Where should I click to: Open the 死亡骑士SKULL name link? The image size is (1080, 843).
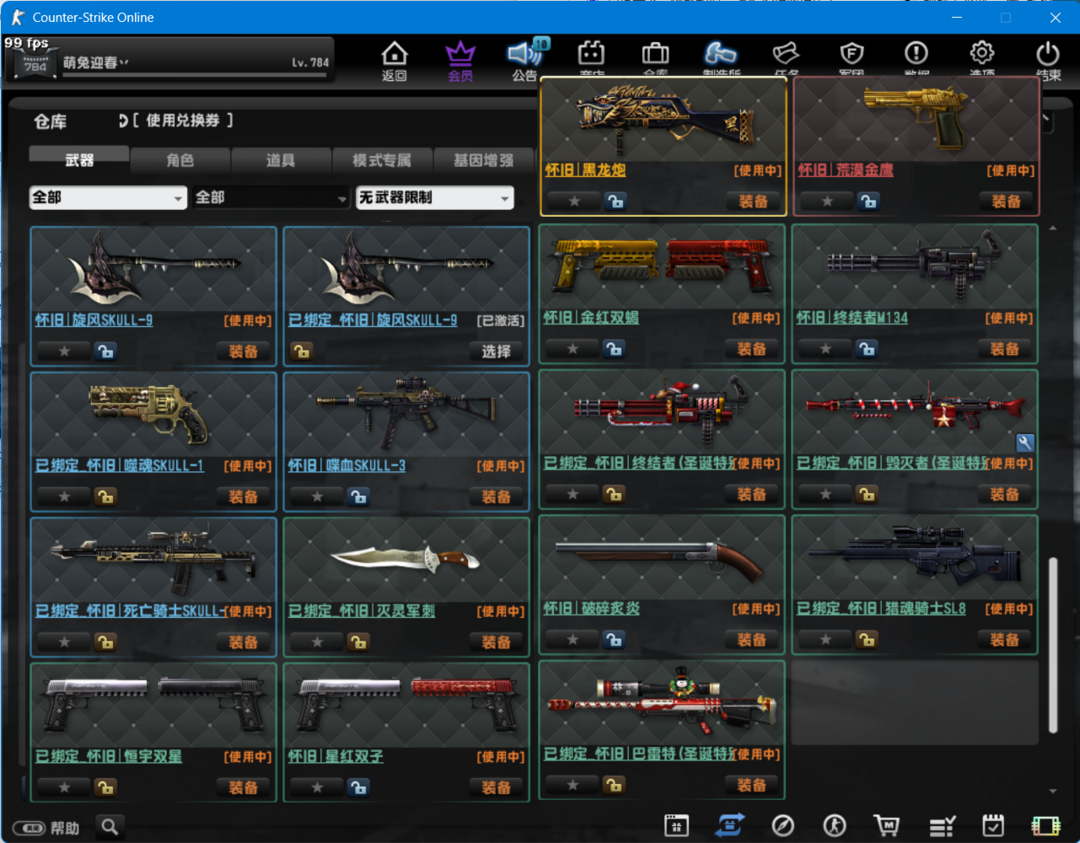click(130, 611)
